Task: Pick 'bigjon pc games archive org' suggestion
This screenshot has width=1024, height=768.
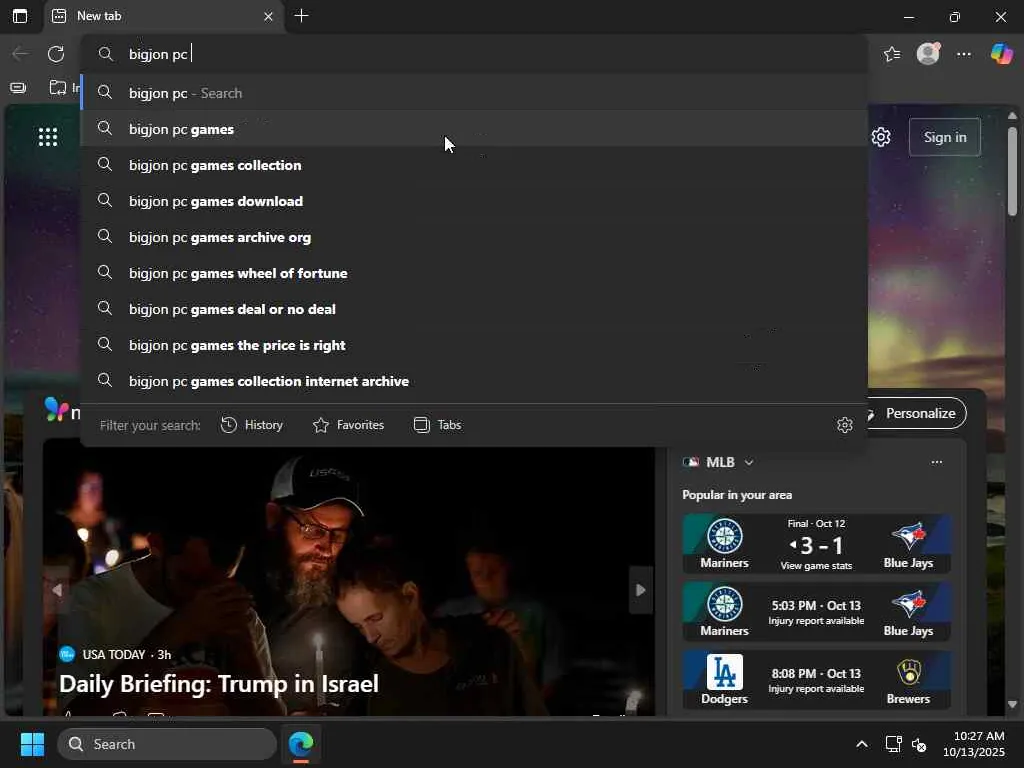Action: coord(474,236)
